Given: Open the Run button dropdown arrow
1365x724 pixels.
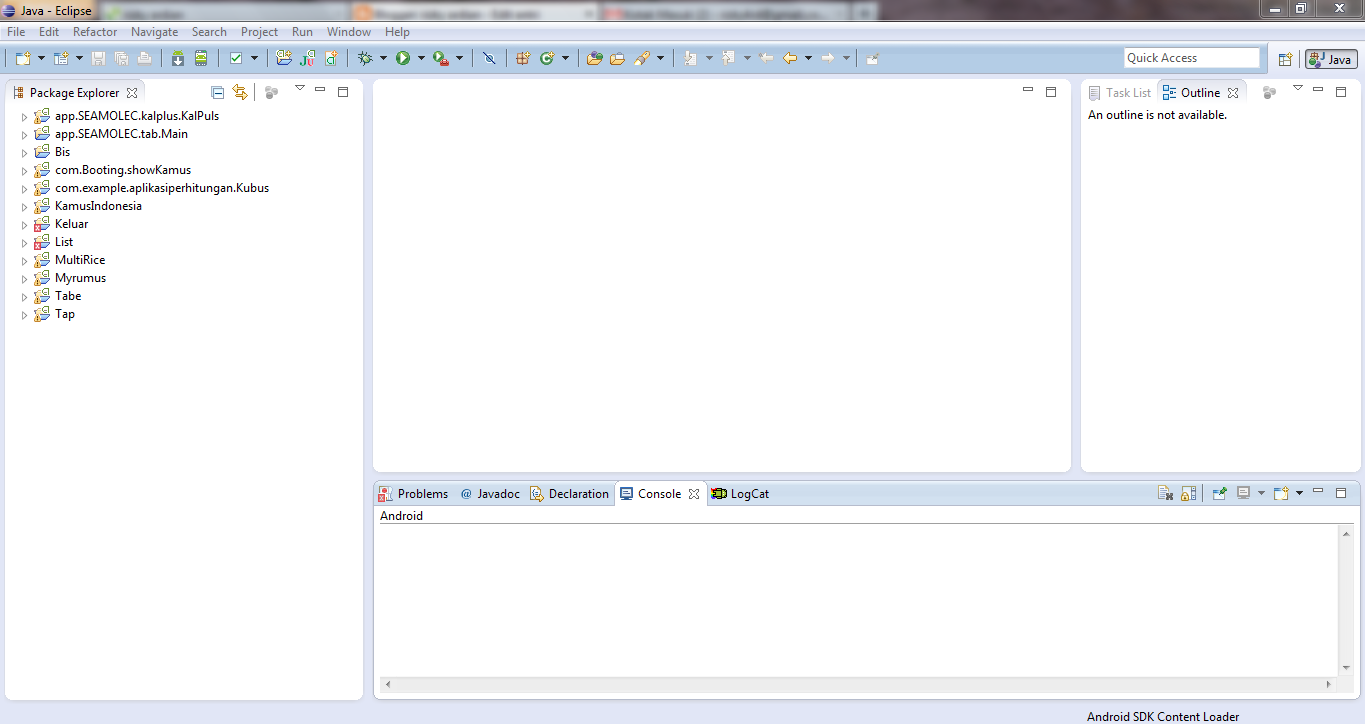Looking at the screenshot, I should coord(421,59).
